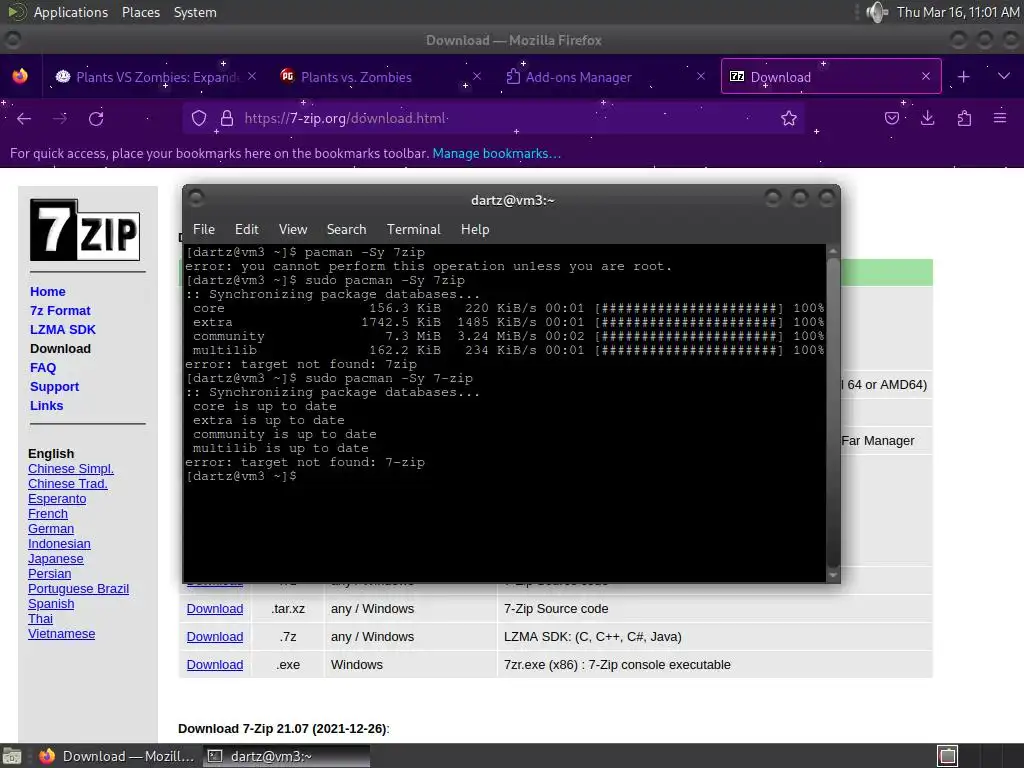Switch language to Esperanto

pos(57,498)
